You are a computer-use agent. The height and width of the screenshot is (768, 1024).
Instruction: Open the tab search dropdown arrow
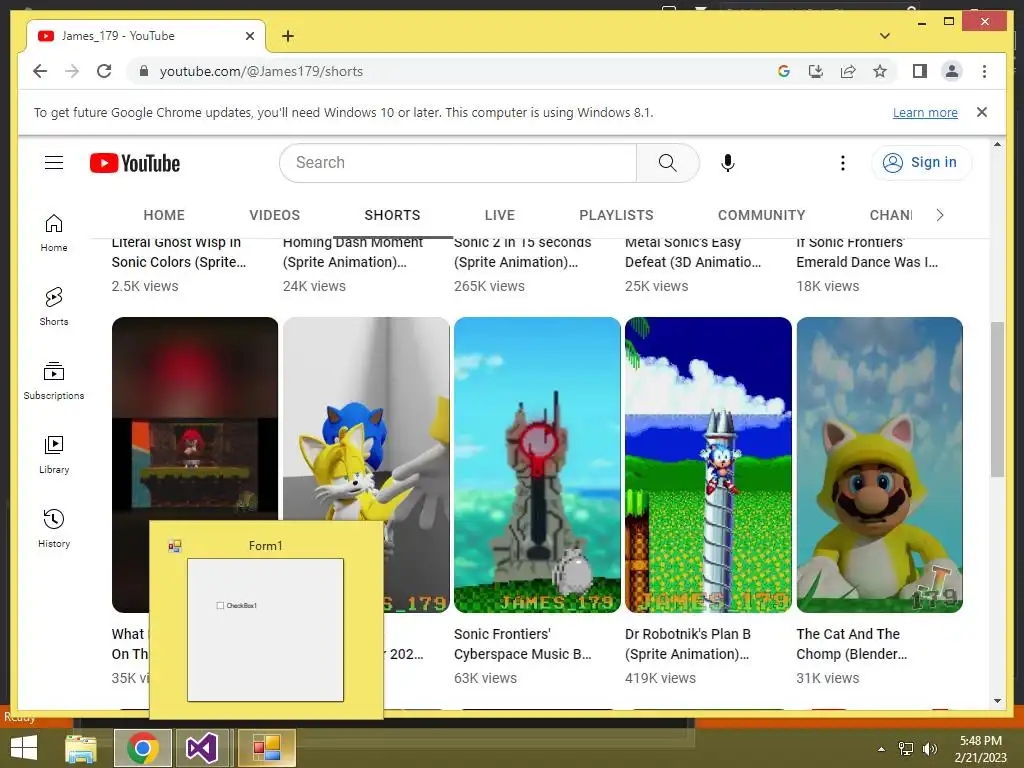coord(885,36)
